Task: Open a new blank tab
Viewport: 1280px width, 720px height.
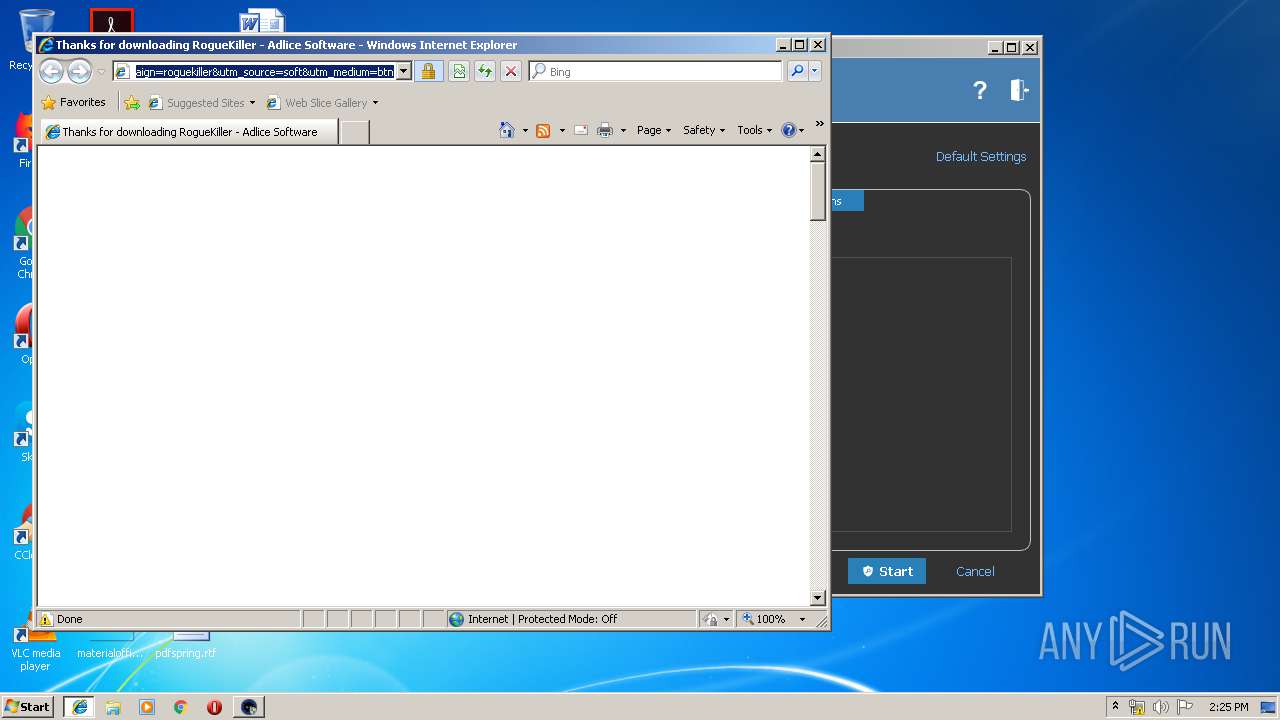Action: tap(355, 131)
